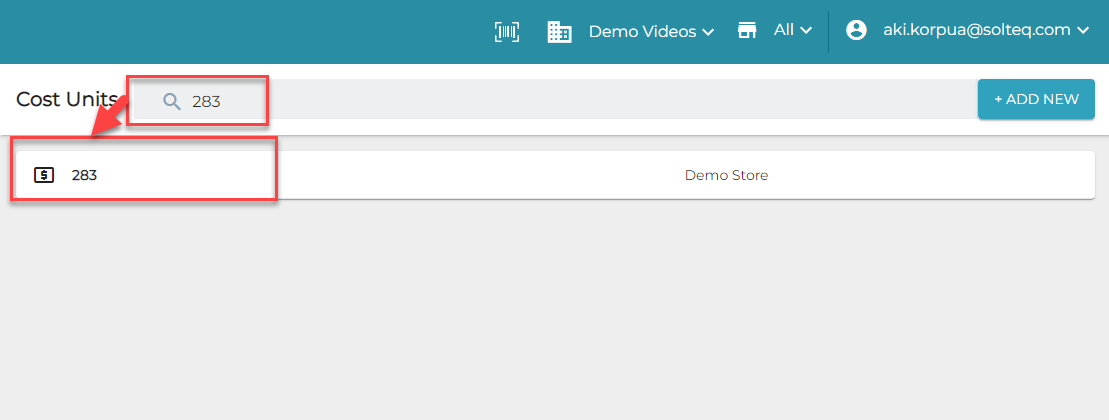Expand the chevron beside Demo Videos

click(708, 32)
